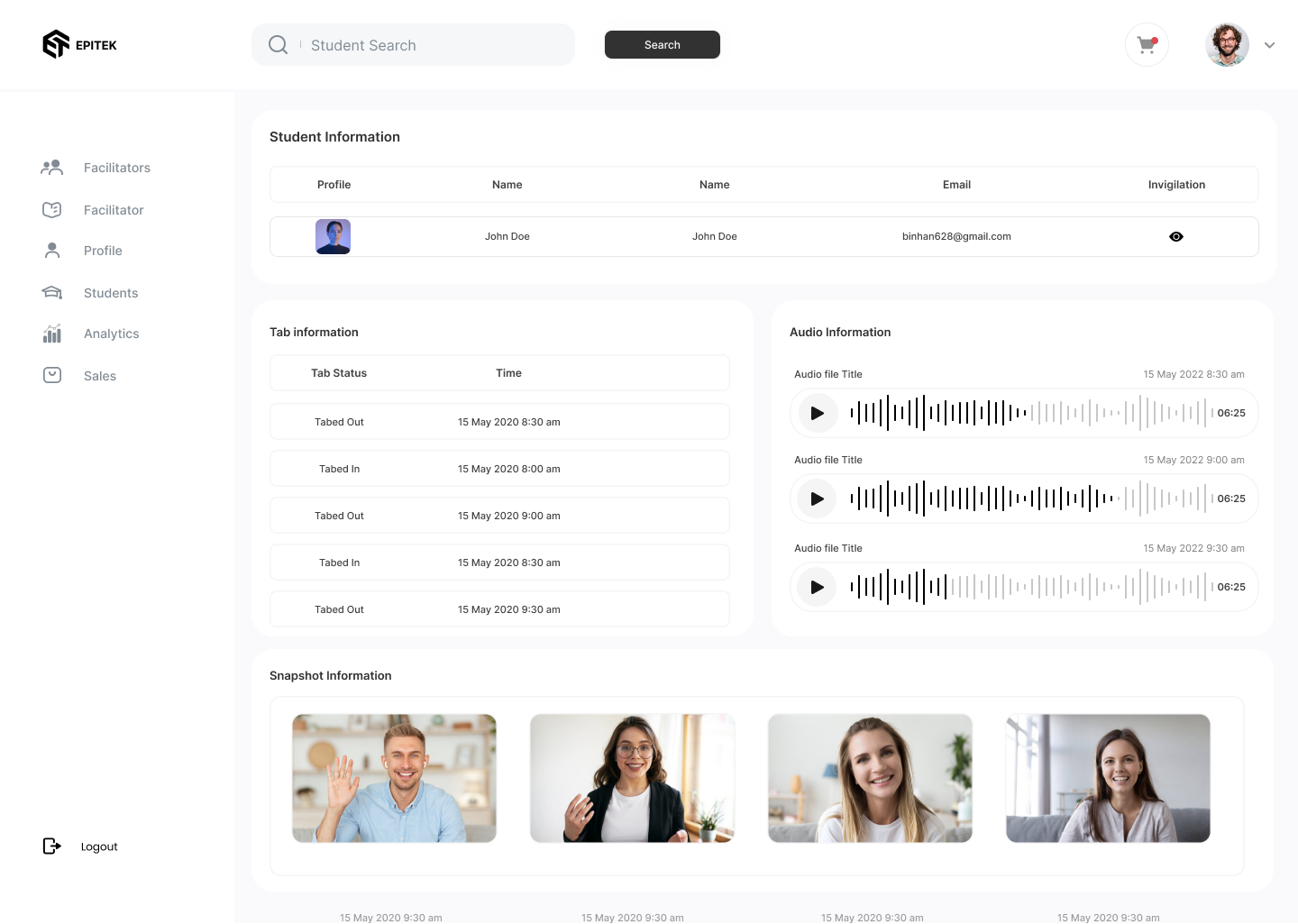The height and width of the screenshot is (924, 1298).
Task: Click the Profile person icon
Action: (52, 251)
